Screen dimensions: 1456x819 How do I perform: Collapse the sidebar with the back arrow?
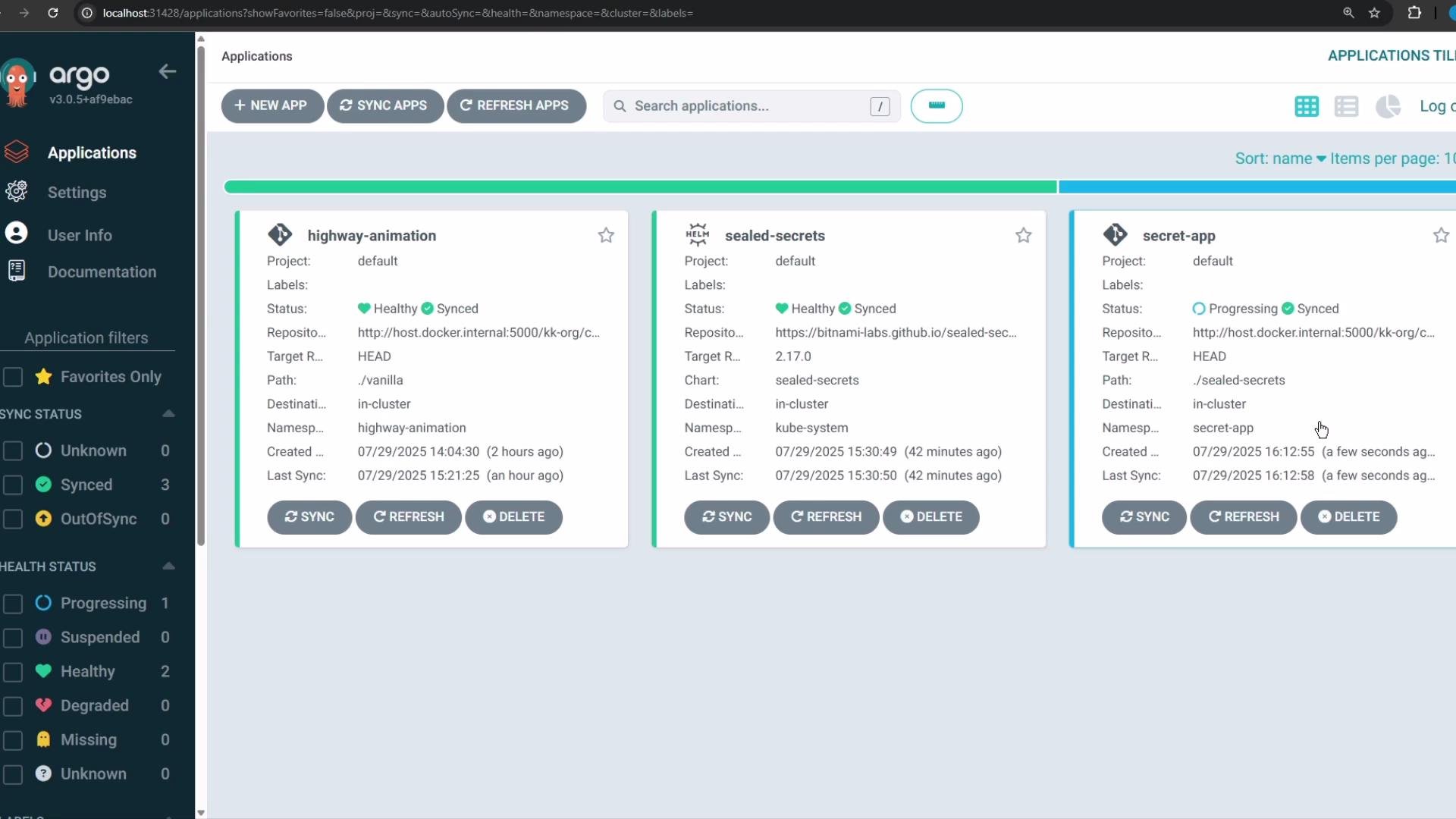pyautogui.click(x=168, y=71)
